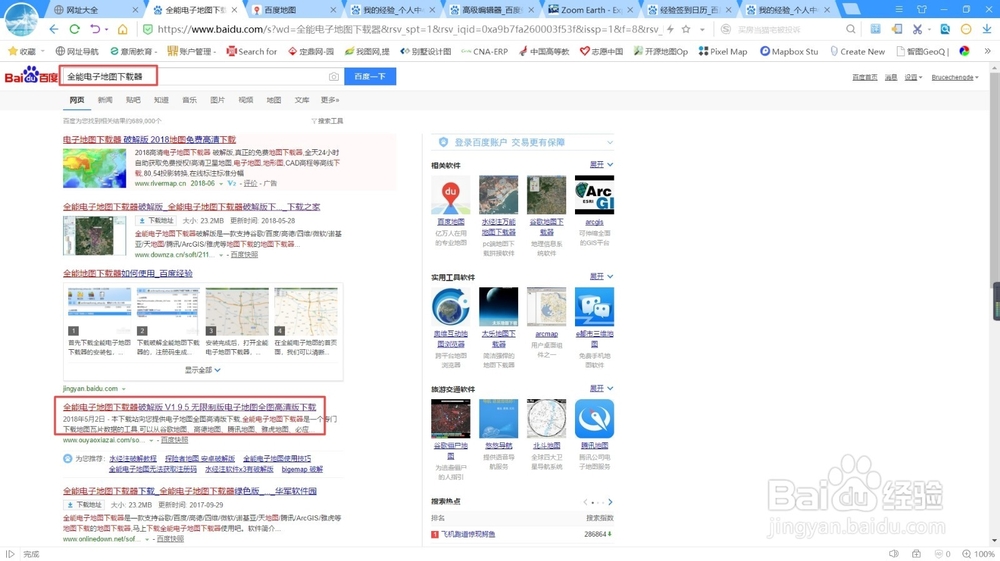Viewport: 1000px width, 561px height.
Task: Show more bookmarks with the double chevron
Action: pos(987,51)
